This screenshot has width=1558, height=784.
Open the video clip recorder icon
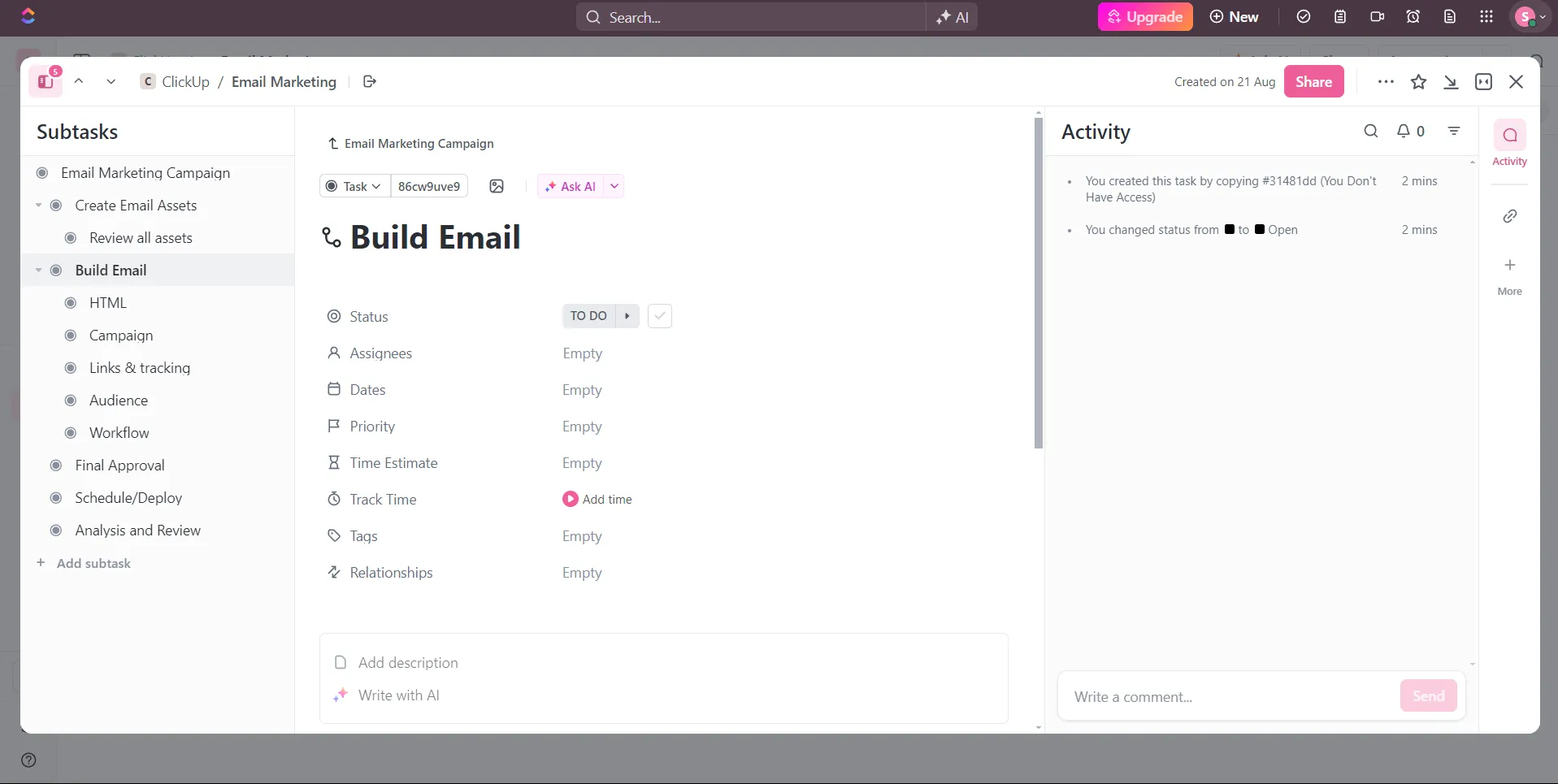(x=1377, y=17)
